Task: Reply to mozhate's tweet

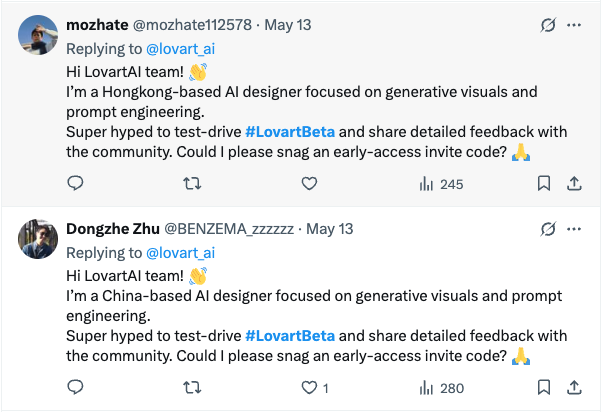Action: [x=75, y=183]
